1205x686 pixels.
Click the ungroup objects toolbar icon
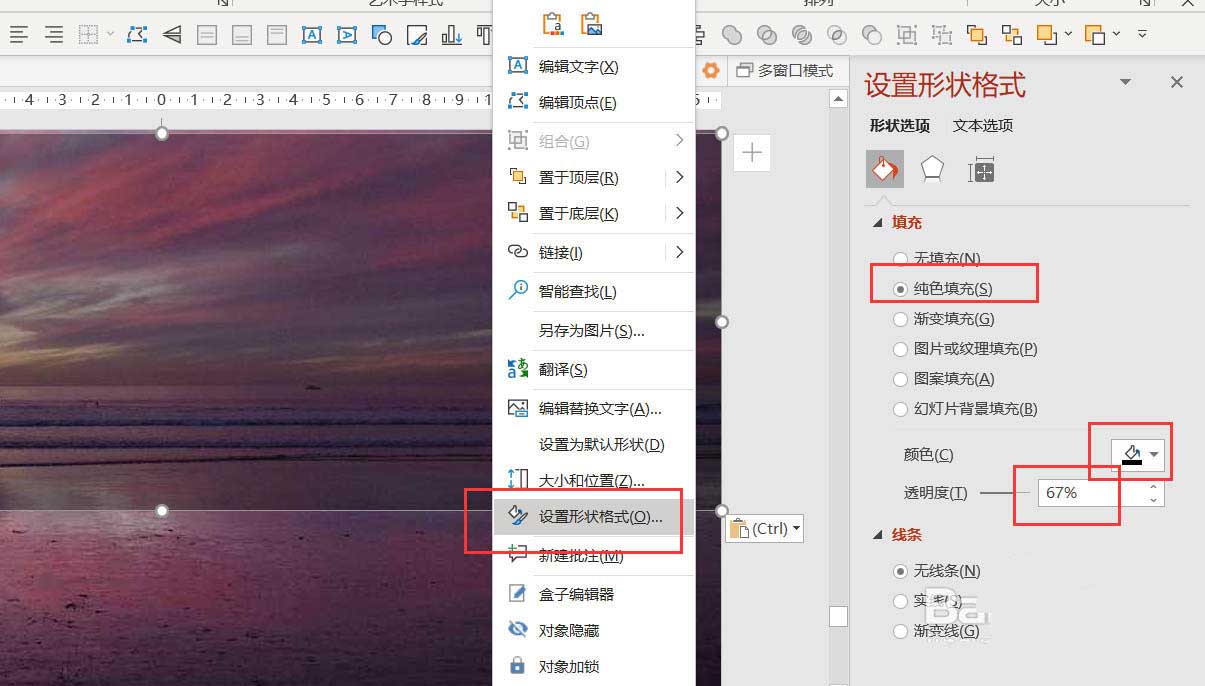click(x=942, y=35)
